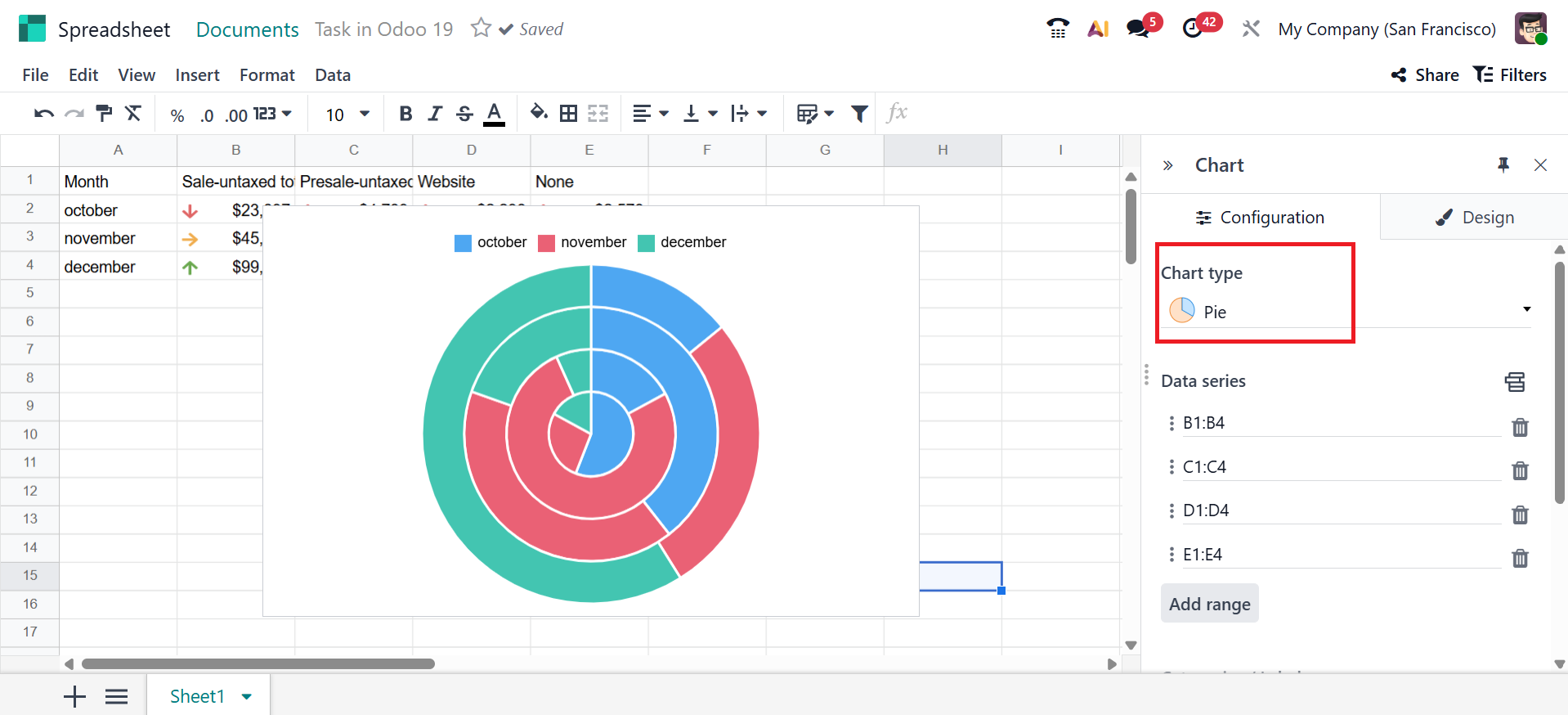This screenshot has height=715, width=1568.
Task: Open the View menu
Action: [x=137, y=75]
